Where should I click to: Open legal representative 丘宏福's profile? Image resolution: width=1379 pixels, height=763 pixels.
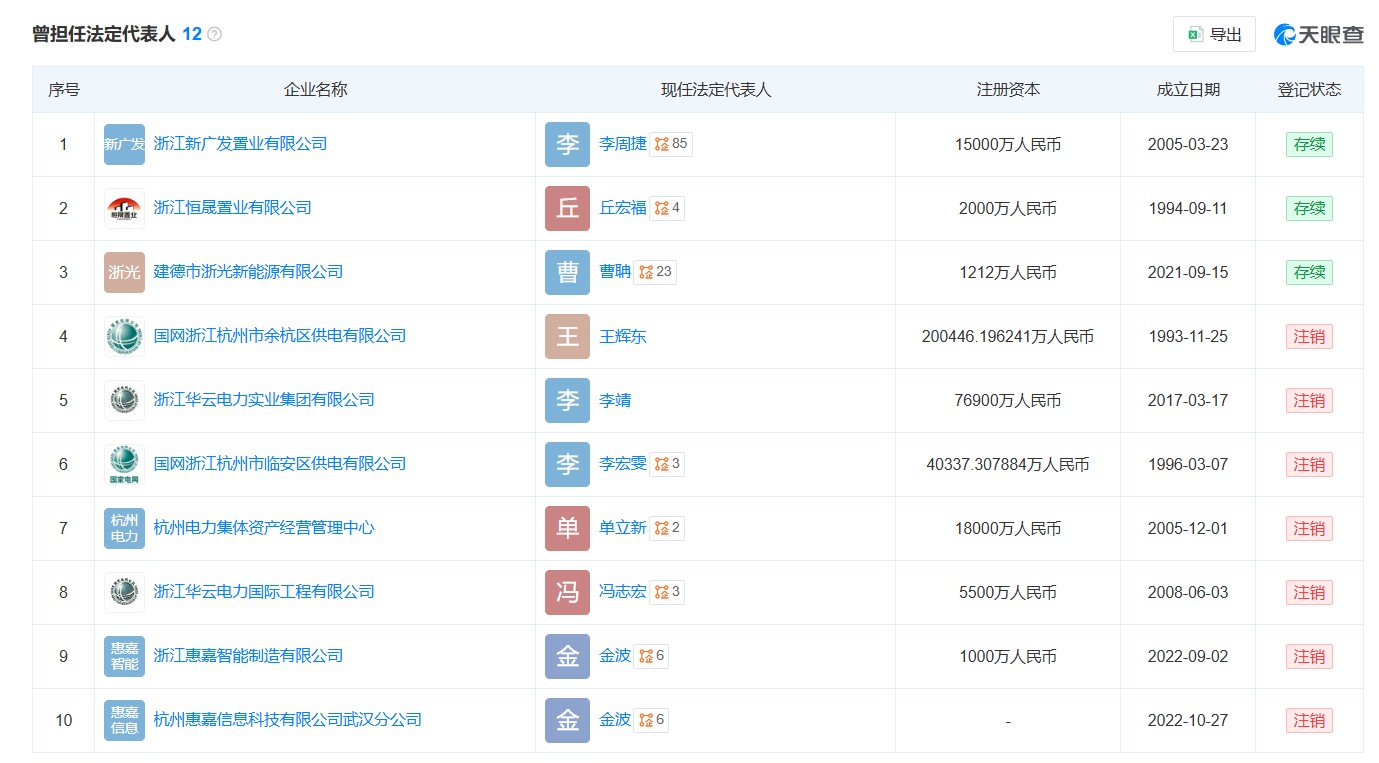tap(623, 208)
